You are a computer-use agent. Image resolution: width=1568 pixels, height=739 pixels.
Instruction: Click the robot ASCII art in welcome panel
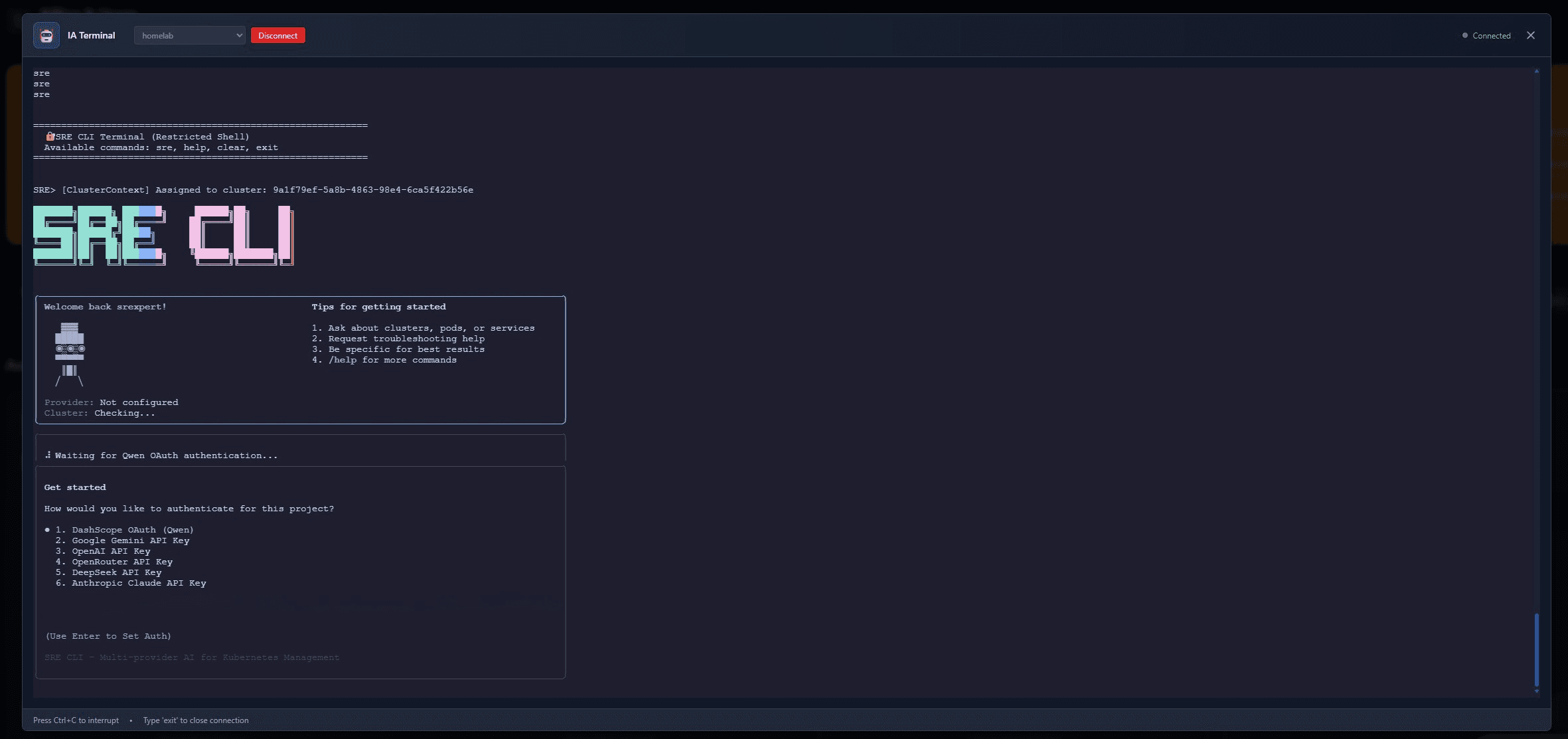(69, 352)
